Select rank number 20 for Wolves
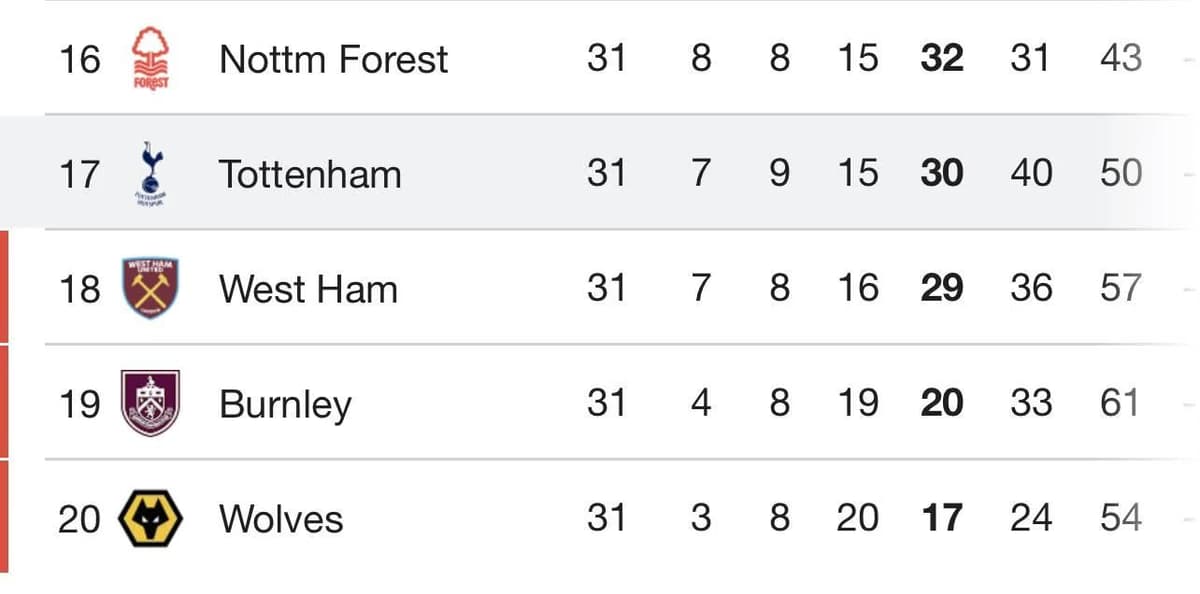Screen dimensions: 1200x594 (x=79, y=519)
